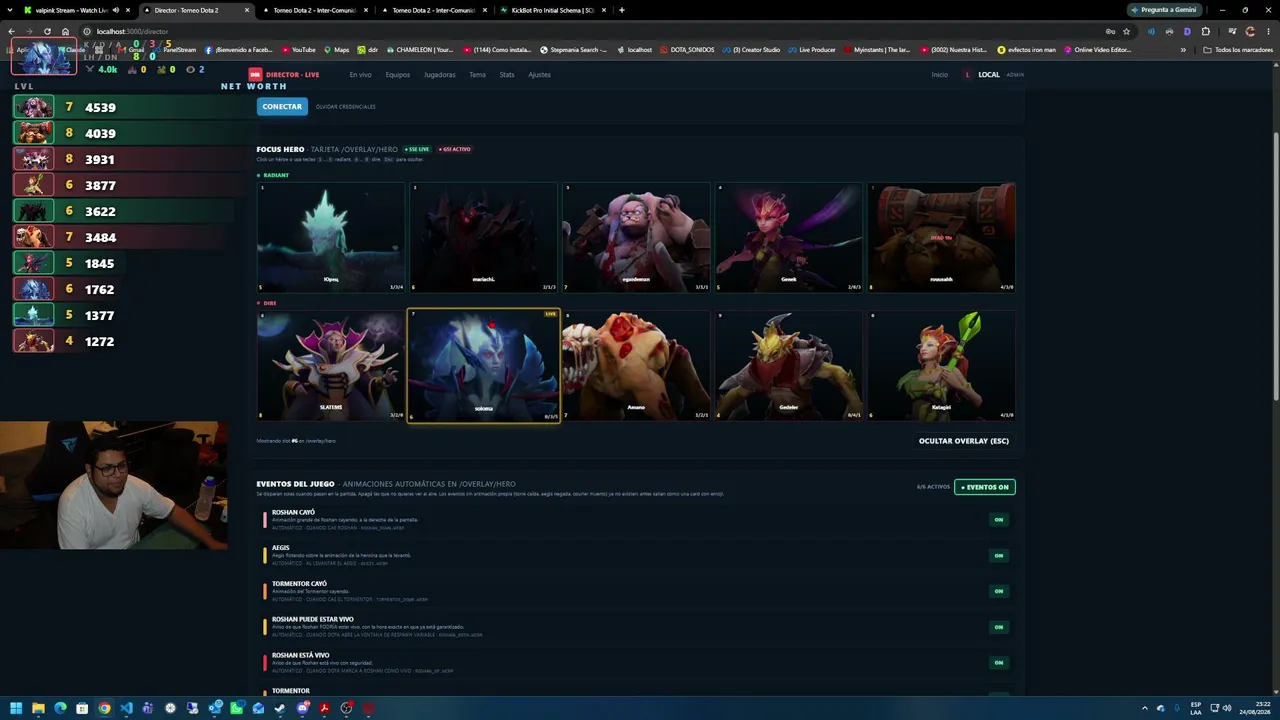This screenshot has width=1280, height=720.
Task: Go to the Equipos section
Action: click(398, 74)
